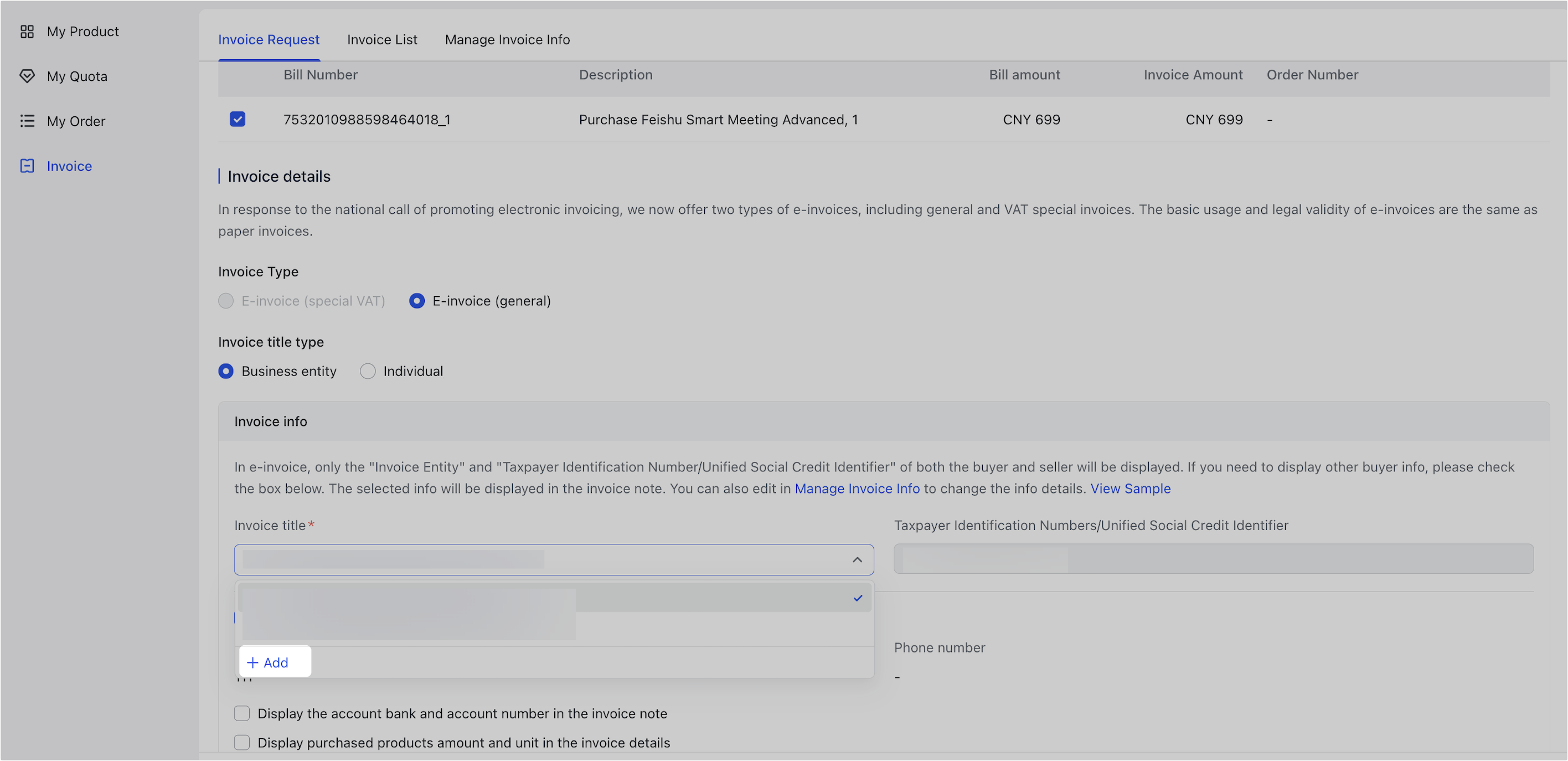Follow the Manage Invoice Info link
The image size is (1568, 761).
(x=857, y=489)
